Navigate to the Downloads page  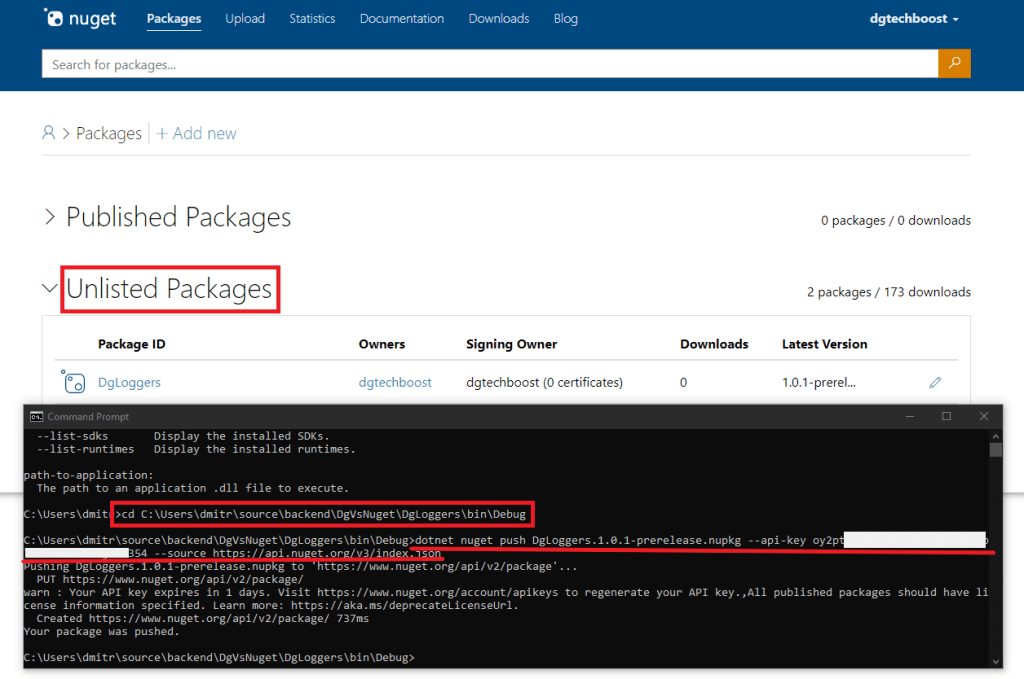[x=499, y=19]
